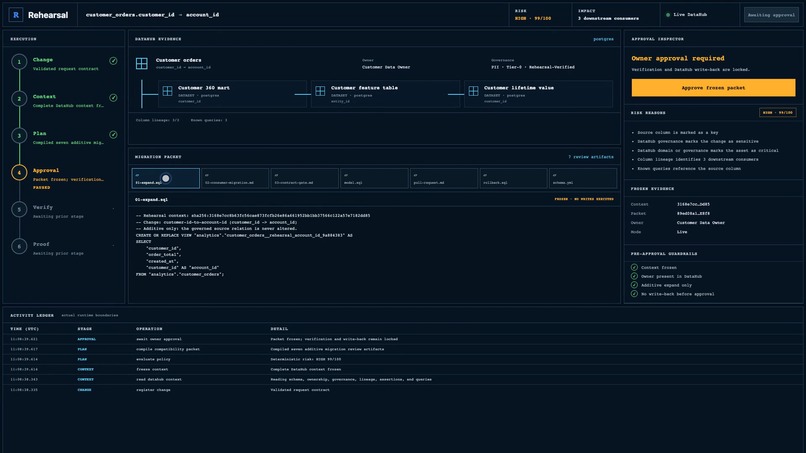The height and width of the screenshot is (453, 806).
Task: Click the CREATE OR REPLACE VIEW code line
Action: [244, 235]
